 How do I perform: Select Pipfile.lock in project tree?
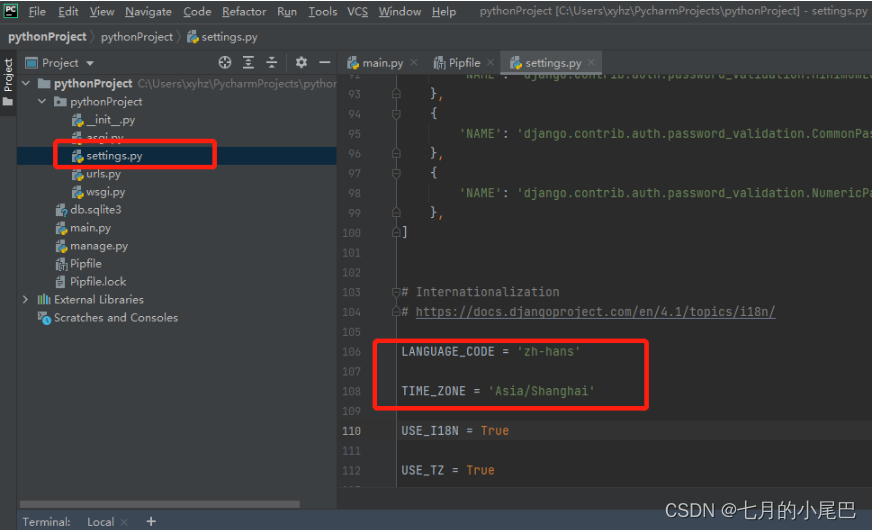click(91, 281)
